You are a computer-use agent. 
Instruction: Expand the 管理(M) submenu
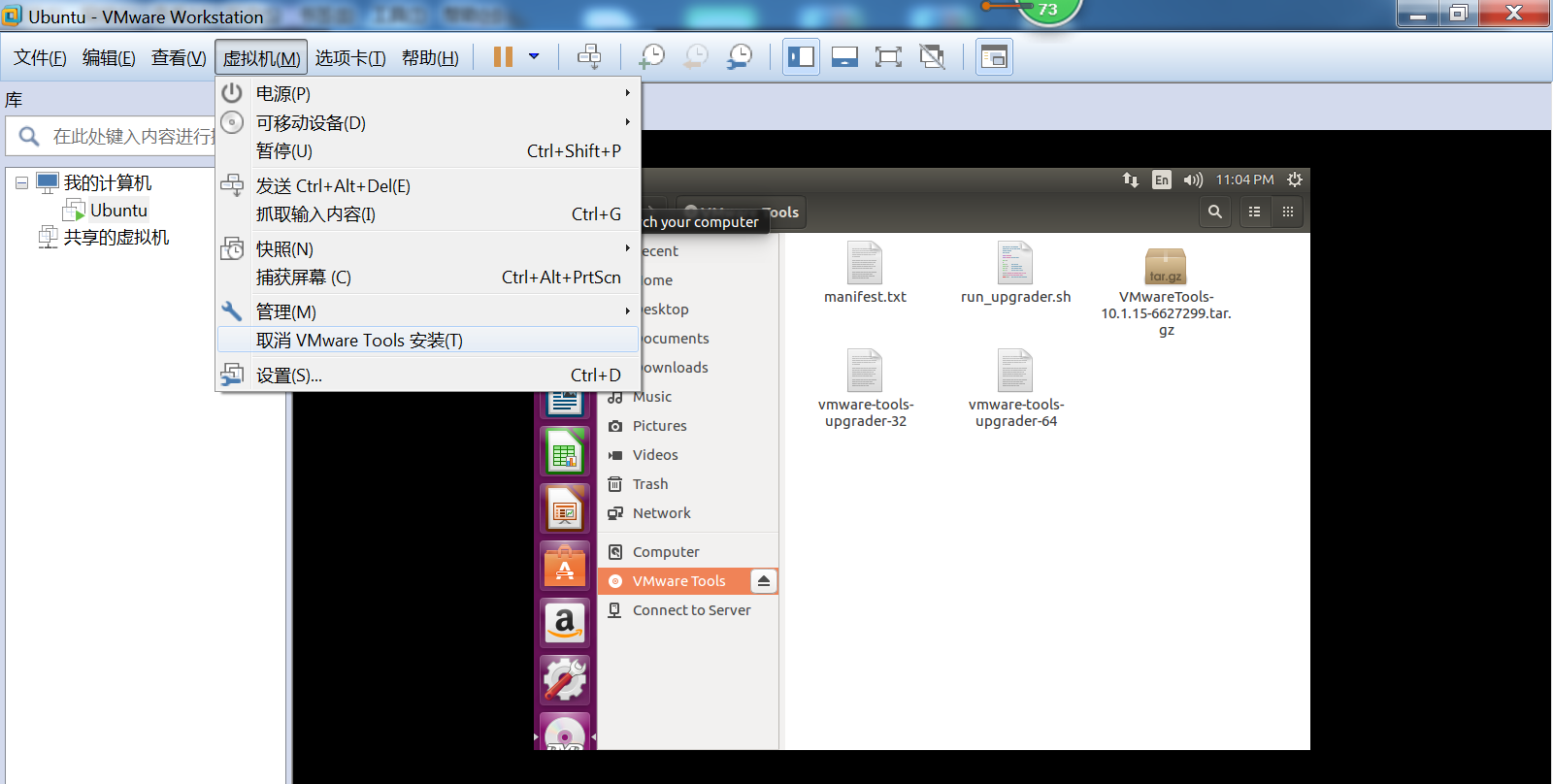click(x=428, y=311)
